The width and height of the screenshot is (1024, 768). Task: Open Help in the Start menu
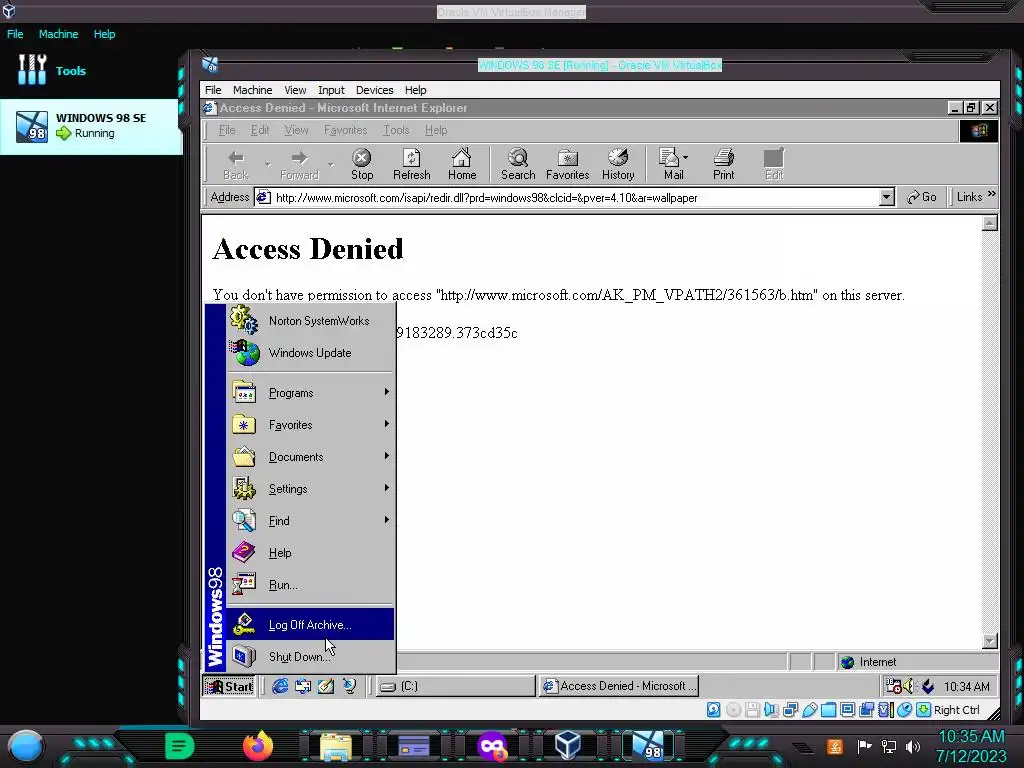tap(311, 552)
